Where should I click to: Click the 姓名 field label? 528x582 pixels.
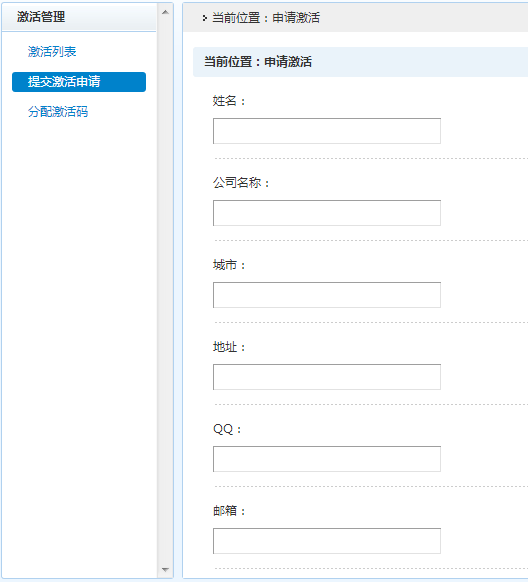[x=229, y=101]
